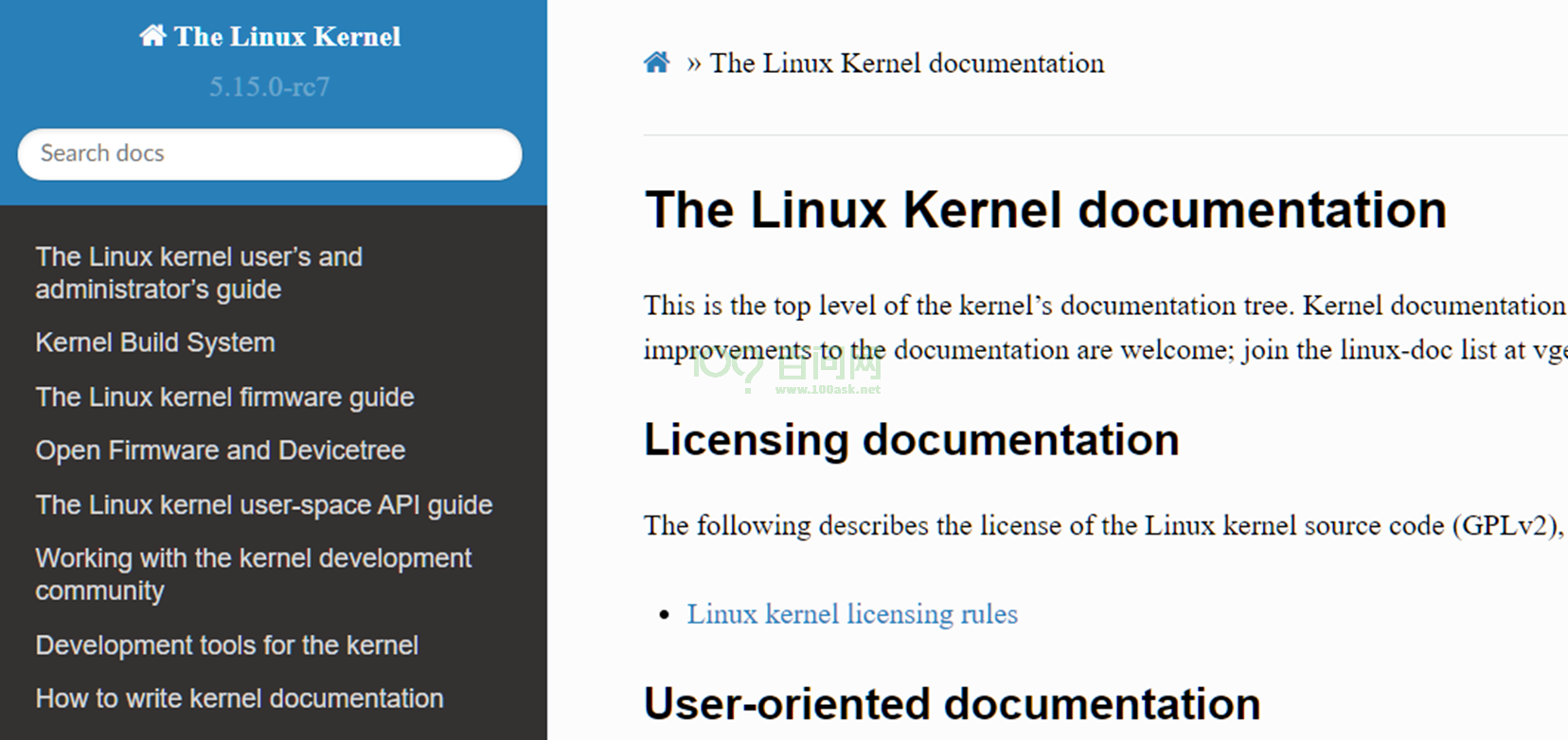Click the main The Linux Kernel documentation heading

click(x=1045, y=209)
